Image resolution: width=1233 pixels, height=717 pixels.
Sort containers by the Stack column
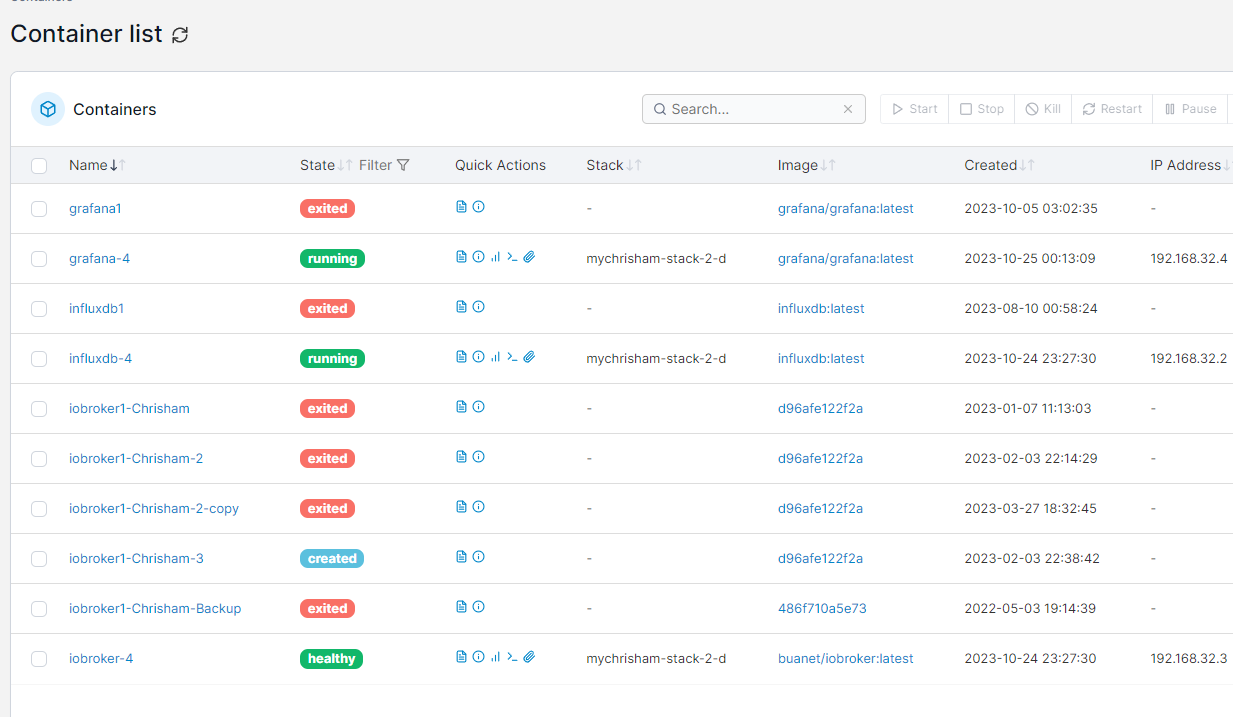tap(614, 165)
